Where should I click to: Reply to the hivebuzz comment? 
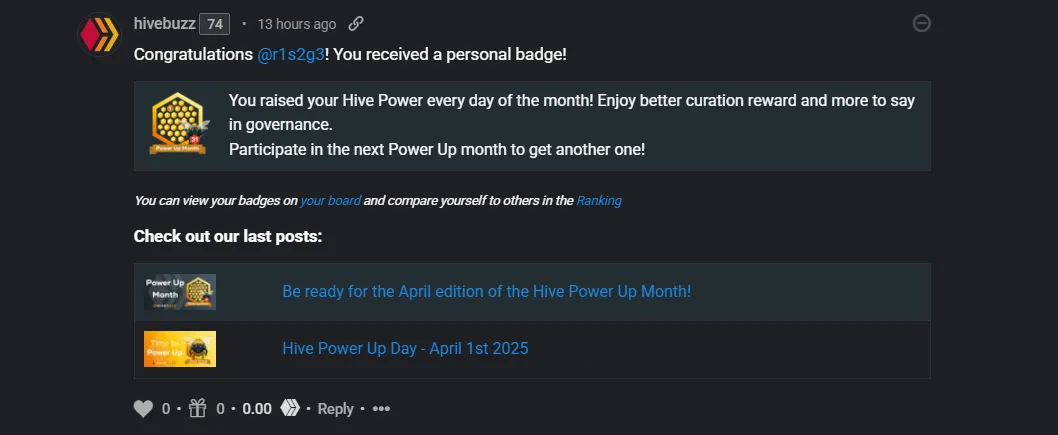click(335, 409)
